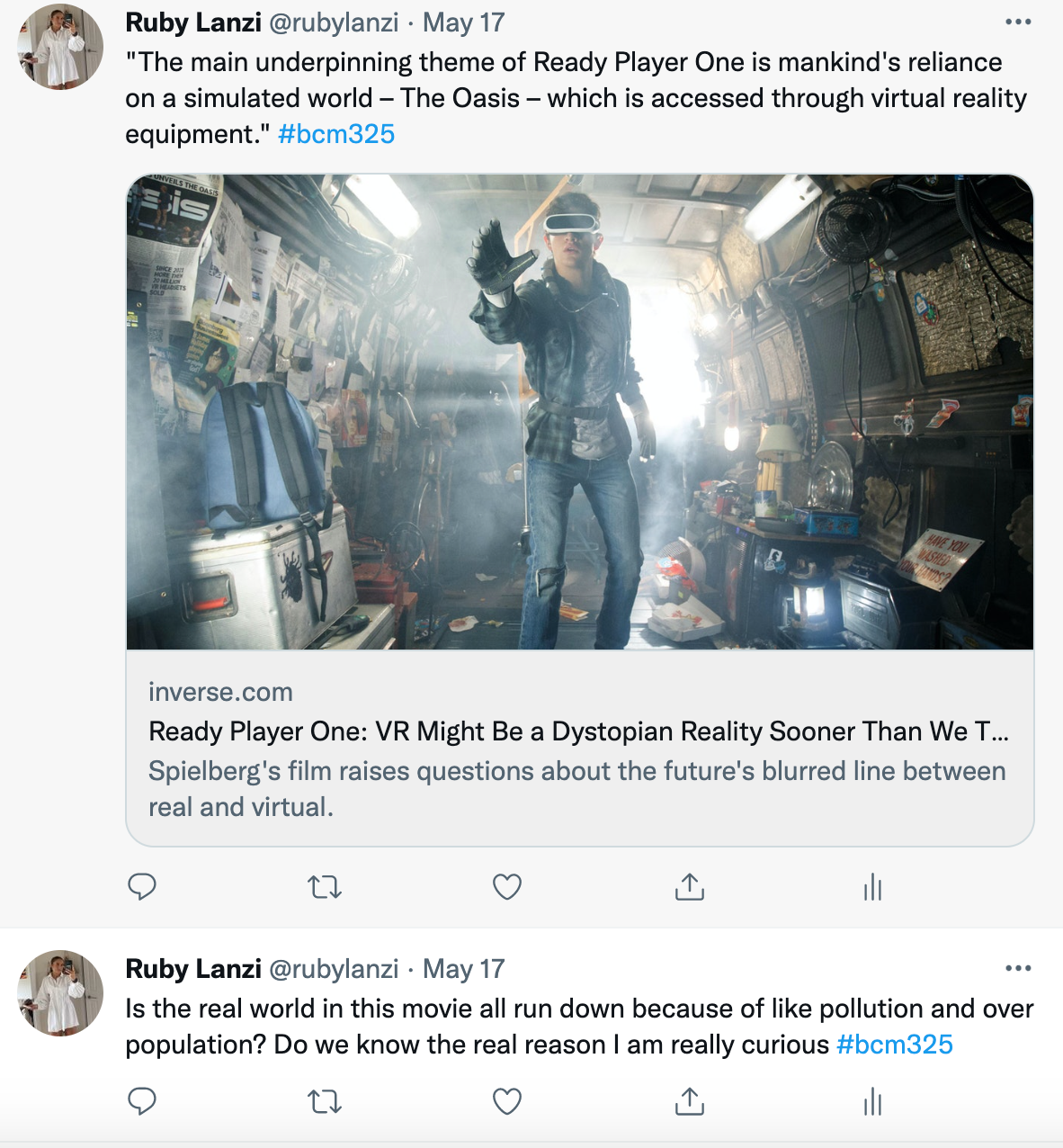
Task: Open the Ready Player One article image
Action: coord(580,412)
